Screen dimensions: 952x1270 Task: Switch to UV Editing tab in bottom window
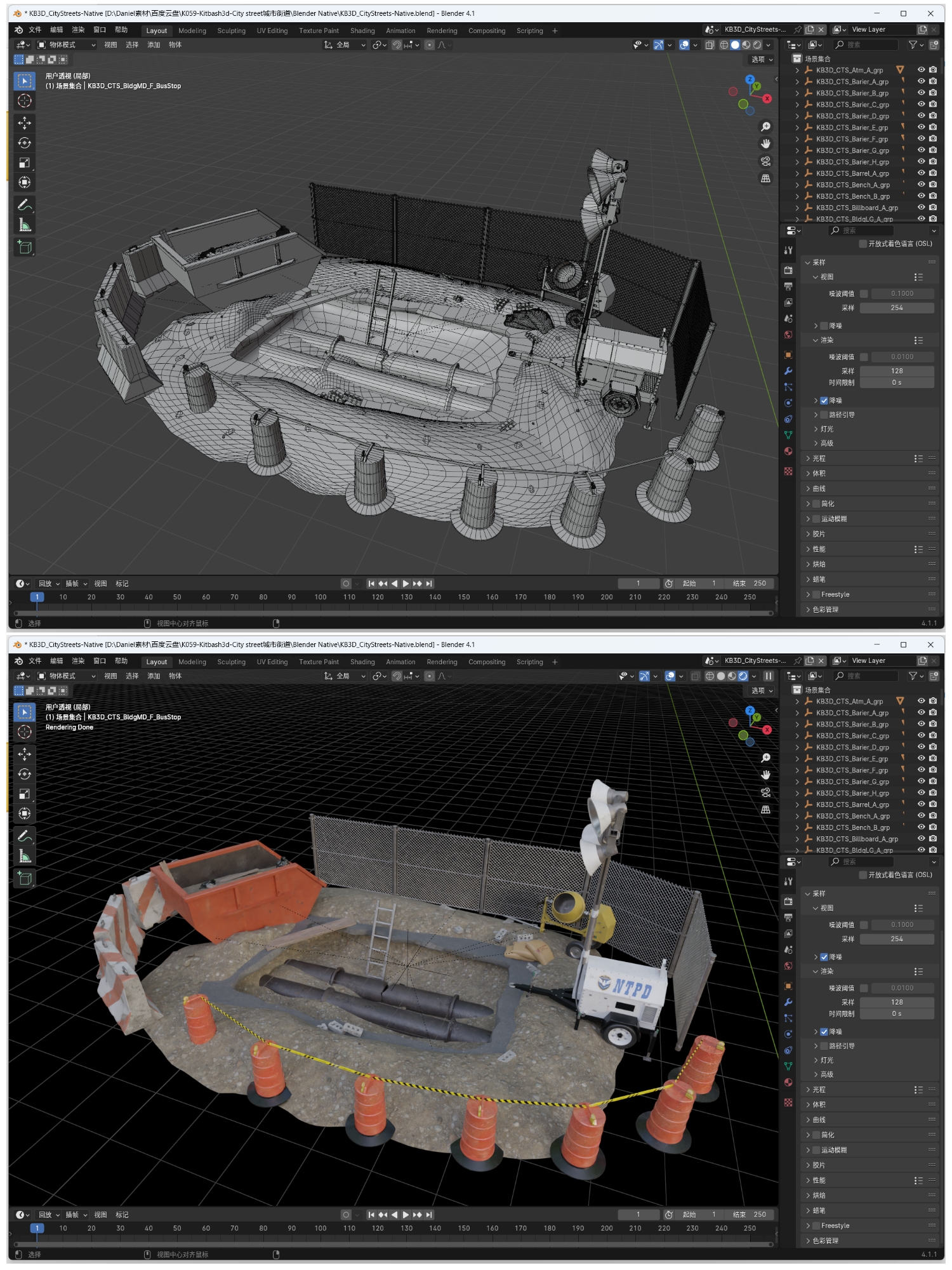pyautogui.click(x=272, y=662)
